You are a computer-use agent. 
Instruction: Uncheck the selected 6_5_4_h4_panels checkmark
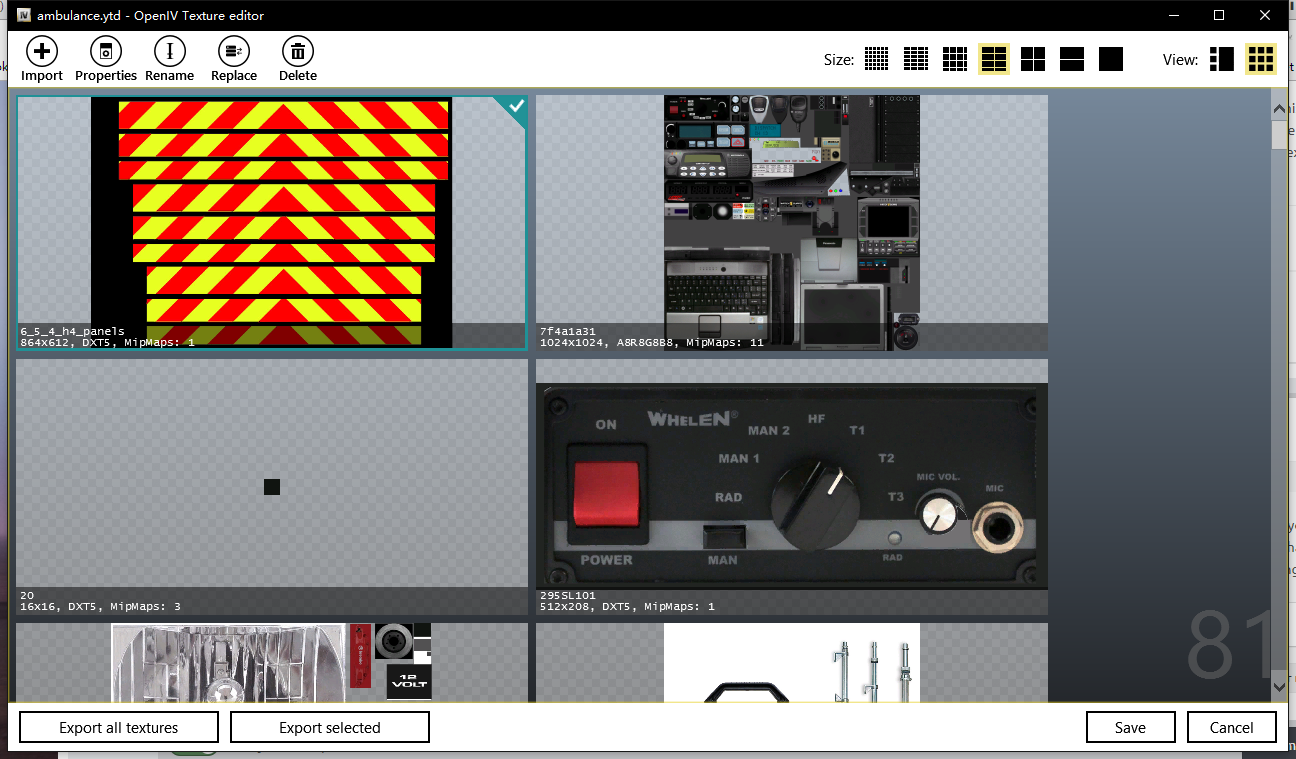[x=515, y=107]
